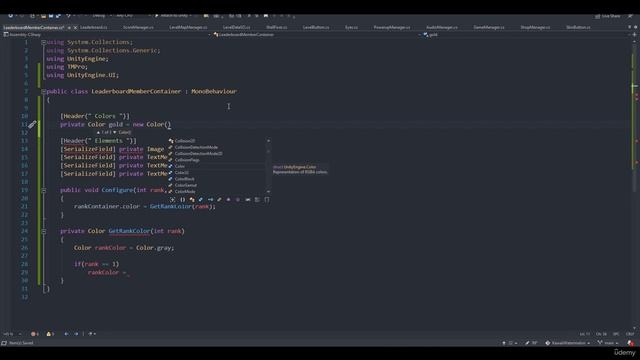640x360 pixels.
Task: Switch to the Leaderboard.cs tab
Action: pyautogui.click(x=93, y=27)
